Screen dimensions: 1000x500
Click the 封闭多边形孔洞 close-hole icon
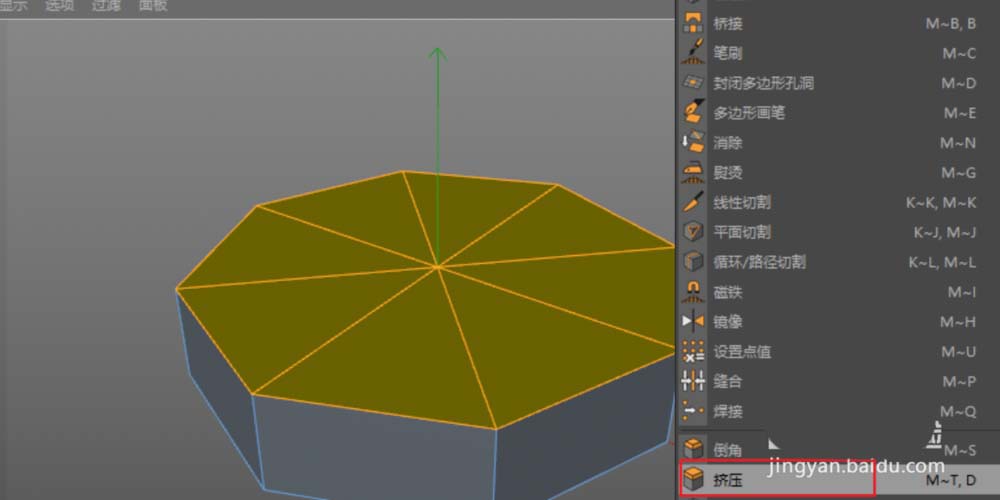[693, 83]
